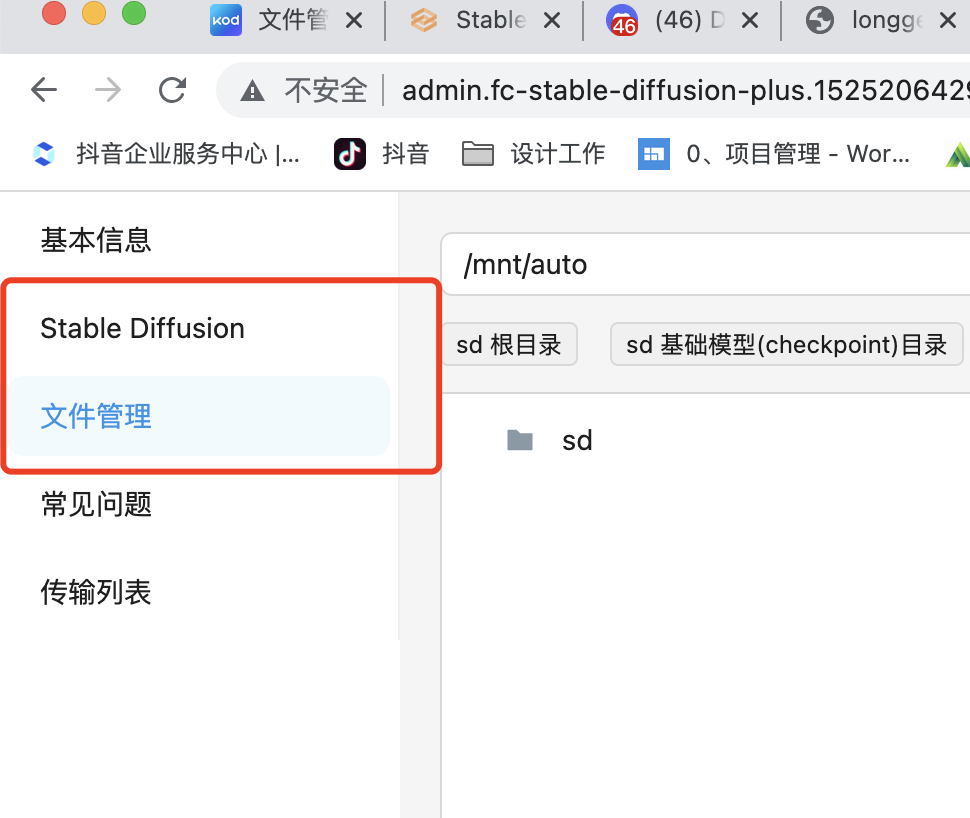Reload the page with the refresh icon
This screenshot has height=818, width=970.
[x=173, y=90]
